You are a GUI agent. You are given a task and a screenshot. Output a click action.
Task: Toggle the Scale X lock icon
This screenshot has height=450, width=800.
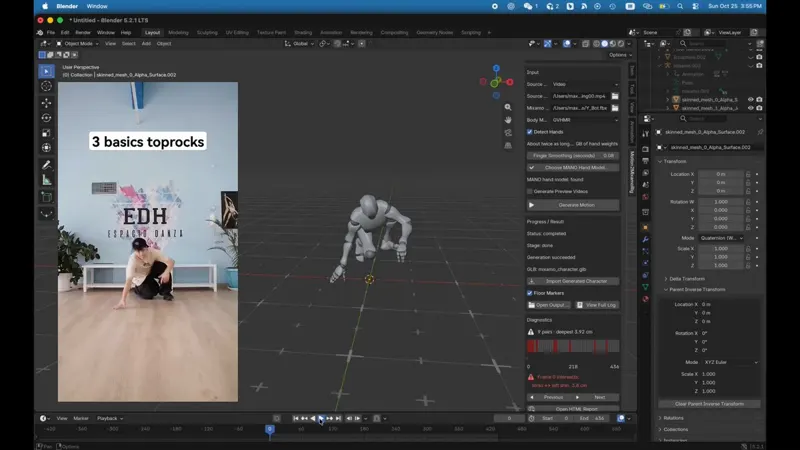pos(748,248)
